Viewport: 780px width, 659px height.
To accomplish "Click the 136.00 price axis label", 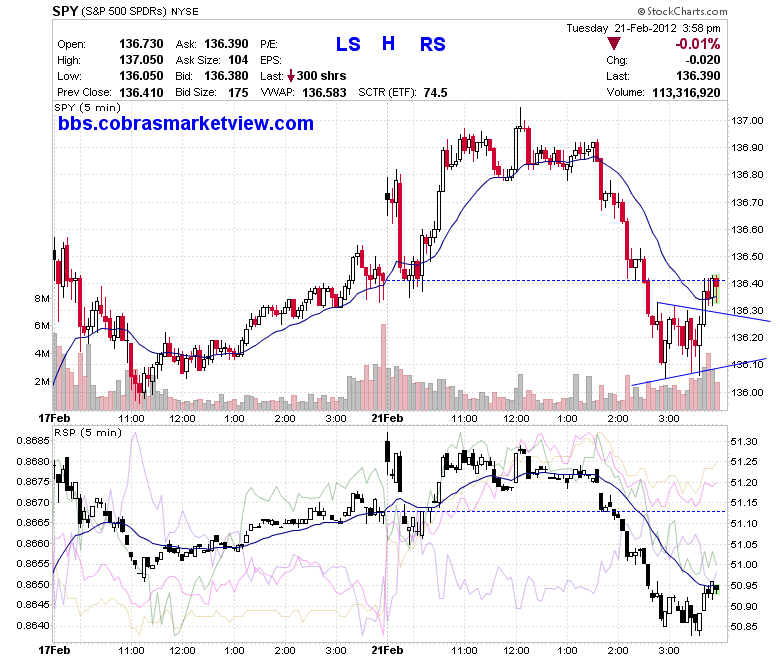I will pyautogui.click(x=747, y=392).
